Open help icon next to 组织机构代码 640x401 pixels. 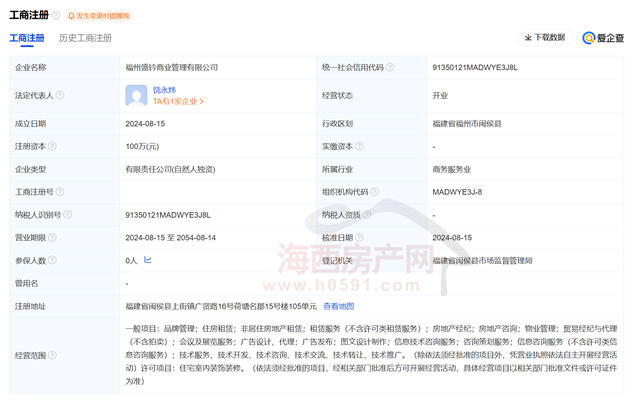tap(374, 192)
